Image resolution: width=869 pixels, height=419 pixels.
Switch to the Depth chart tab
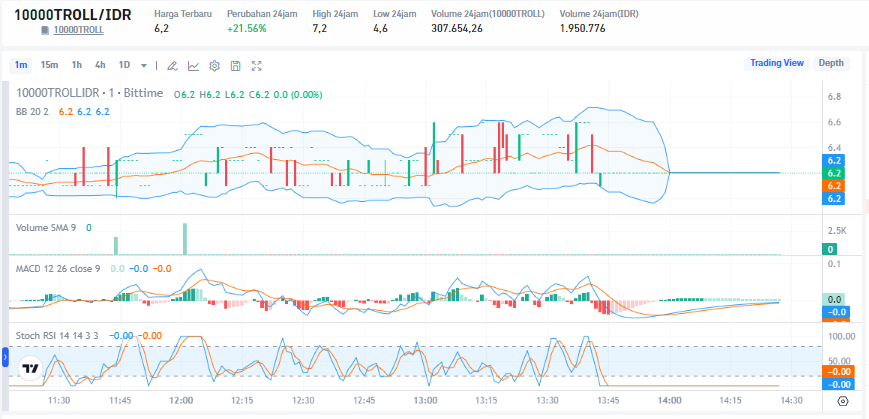[831, 63]
